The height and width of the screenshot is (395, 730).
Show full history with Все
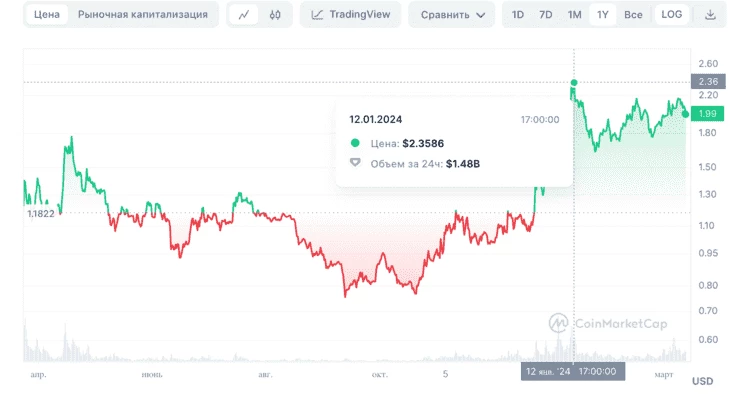[633, 15]
